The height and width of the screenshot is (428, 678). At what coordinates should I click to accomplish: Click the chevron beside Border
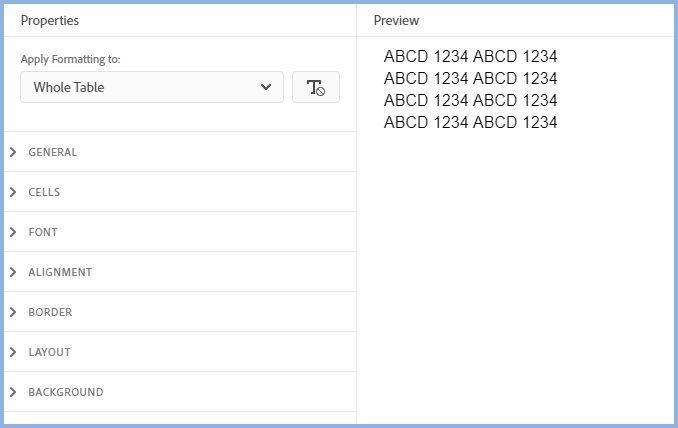13,312
